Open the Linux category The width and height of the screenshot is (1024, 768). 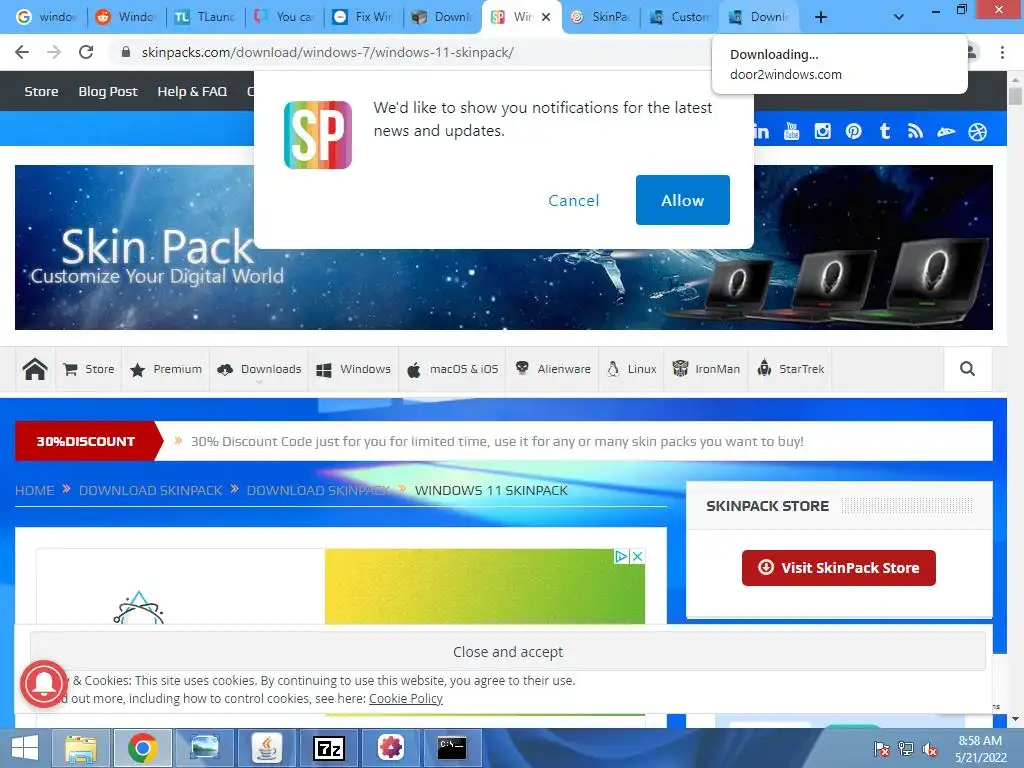tap(632, 369)
